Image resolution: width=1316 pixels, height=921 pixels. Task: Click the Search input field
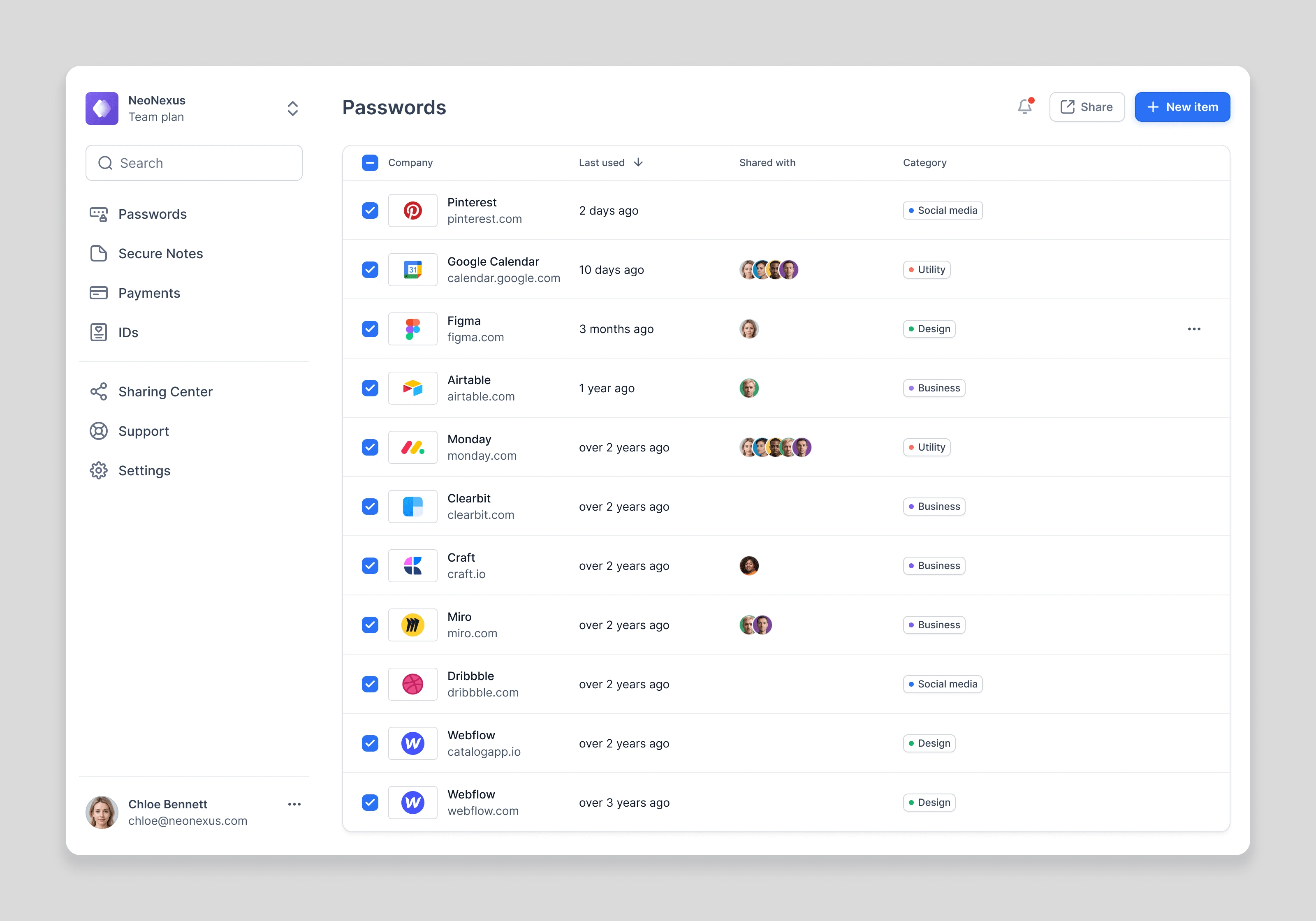tap(194, 163)
